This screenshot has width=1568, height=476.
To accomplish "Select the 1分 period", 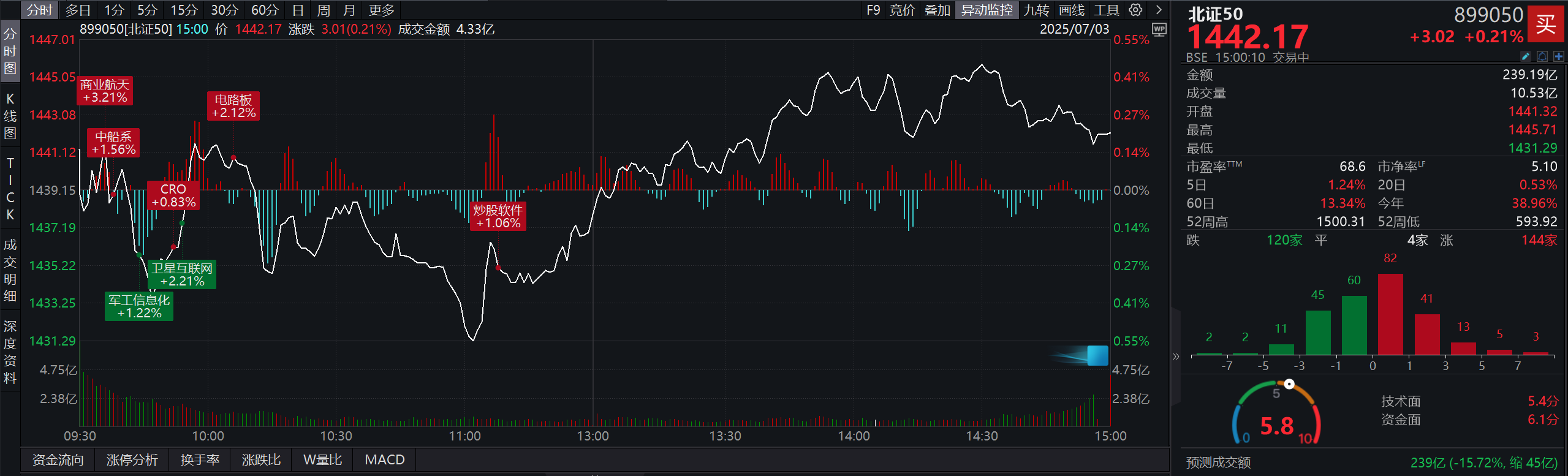I will coord(114,10).
